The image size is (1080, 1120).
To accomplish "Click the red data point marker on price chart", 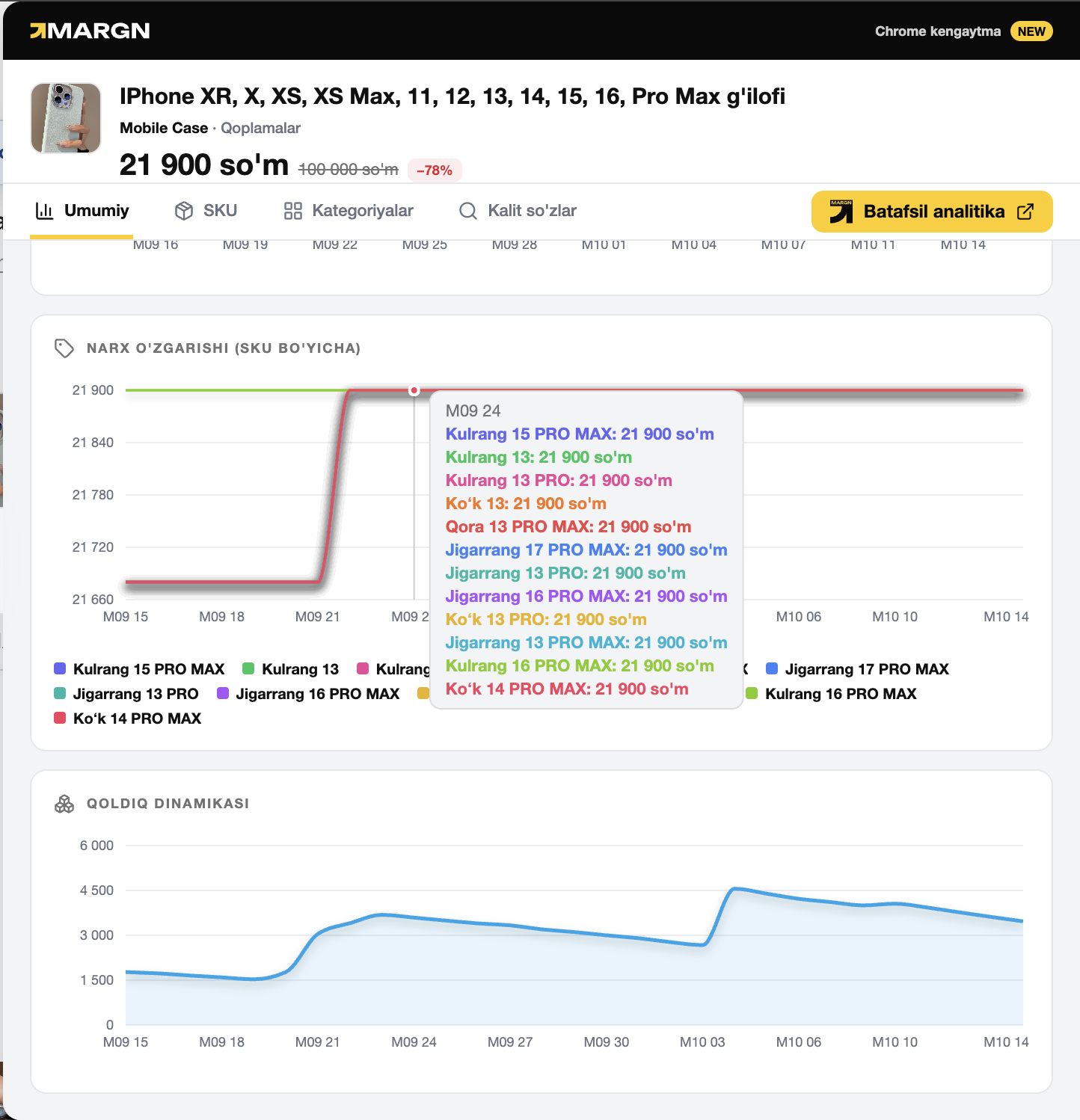I will pos(414,390).
